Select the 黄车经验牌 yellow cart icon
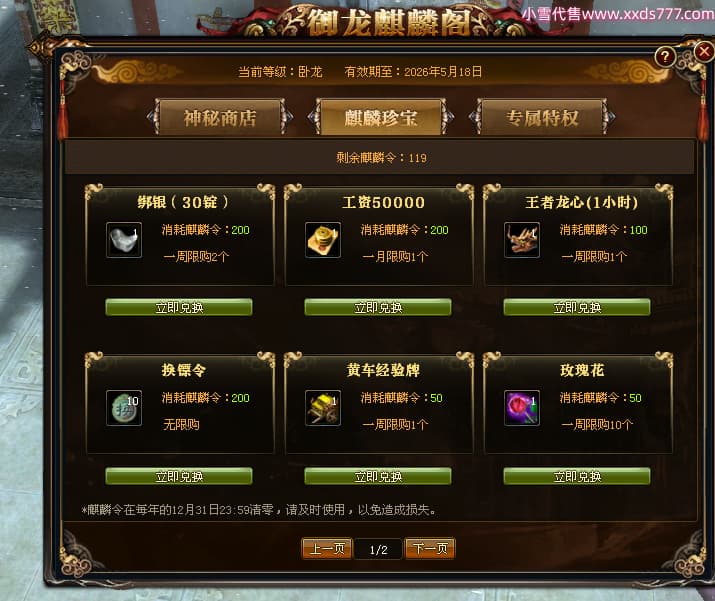Image resolution: width=715 pixels, height=601 pixels. 323,408
